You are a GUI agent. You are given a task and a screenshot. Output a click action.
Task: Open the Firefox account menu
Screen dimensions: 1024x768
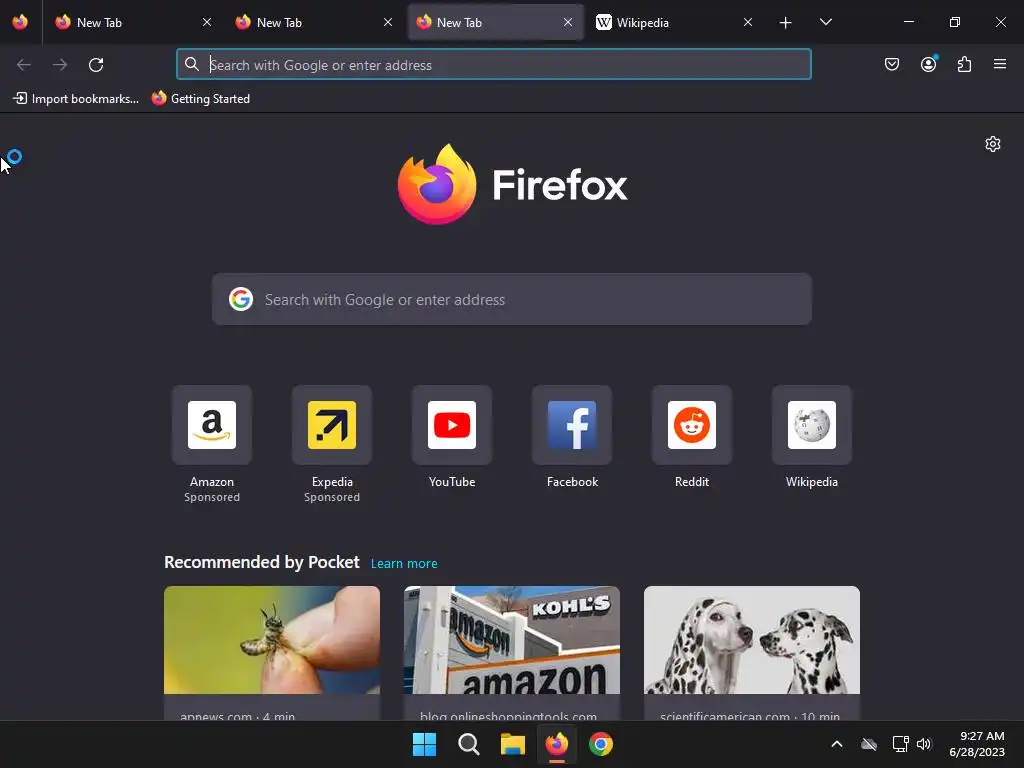point(929,64)
